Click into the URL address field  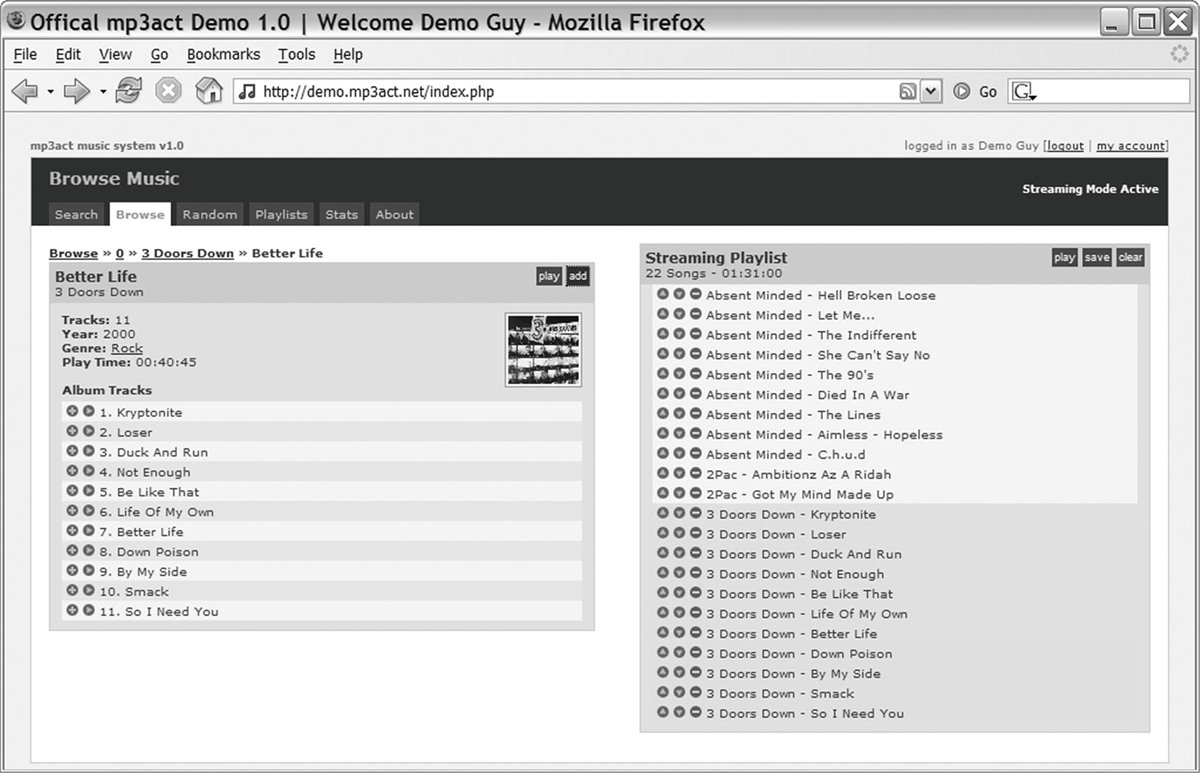pyautogui.click(x=575, y=92)
